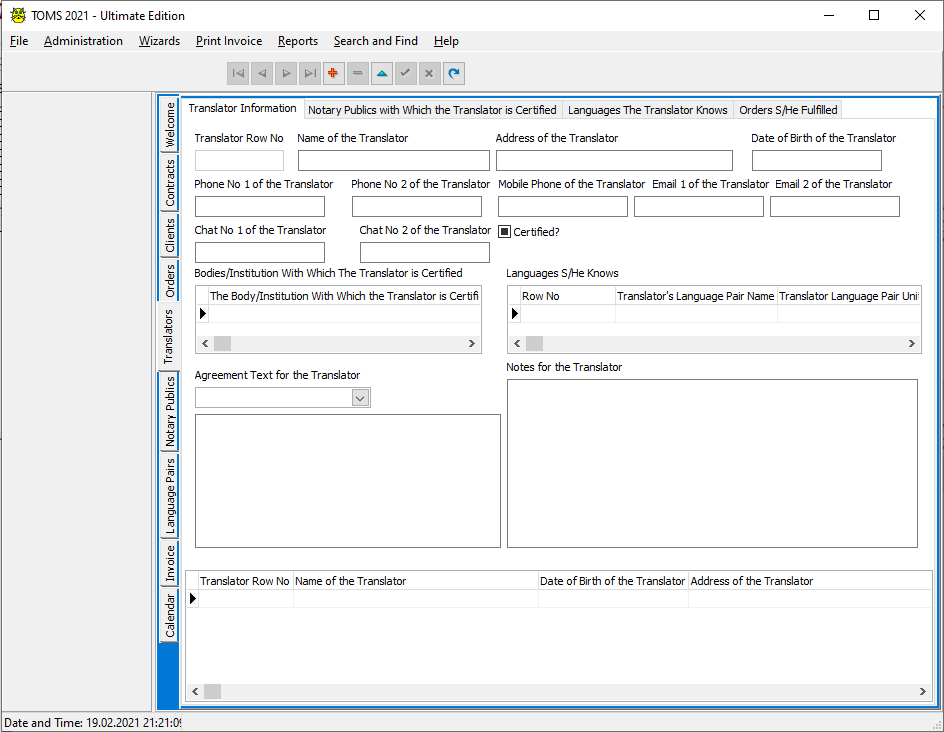Toggle the Certified? checkbox
The image size is (944, 732).
(505, 231)
